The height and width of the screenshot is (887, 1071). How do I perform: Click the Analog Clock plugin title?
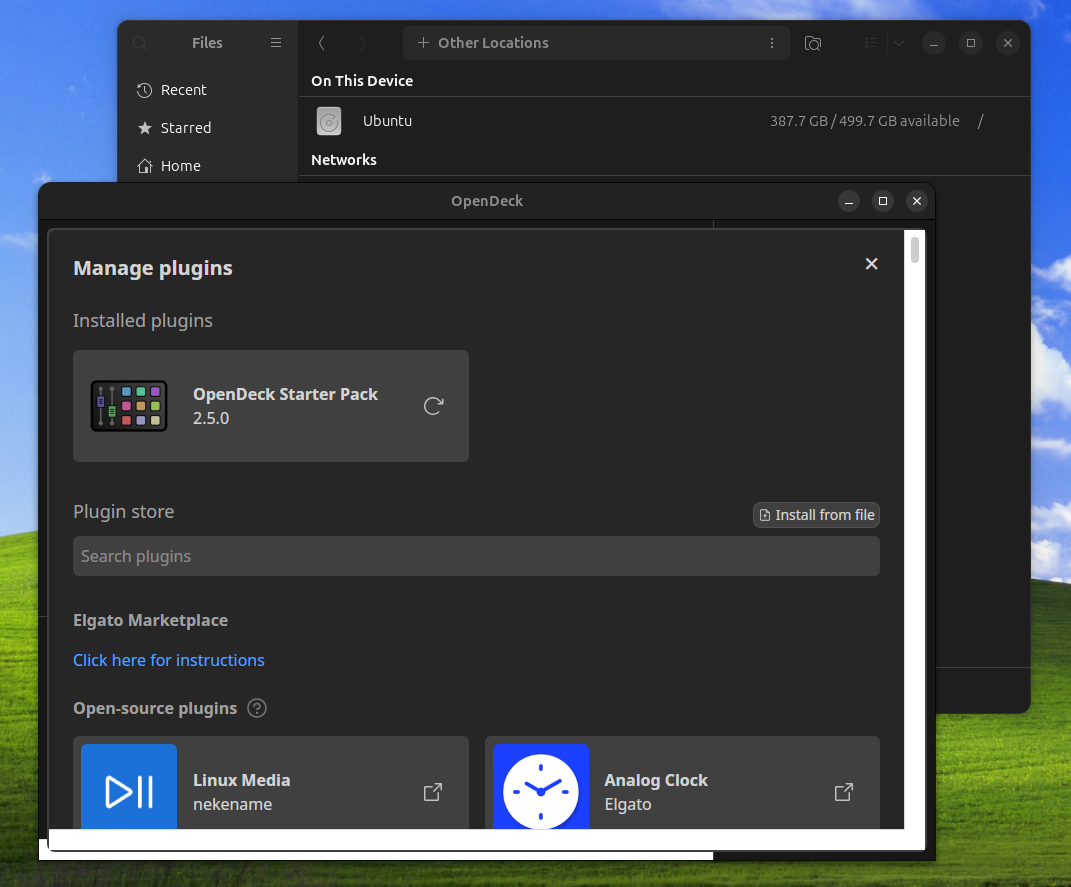pyautogui.click(x=656, y=780)
